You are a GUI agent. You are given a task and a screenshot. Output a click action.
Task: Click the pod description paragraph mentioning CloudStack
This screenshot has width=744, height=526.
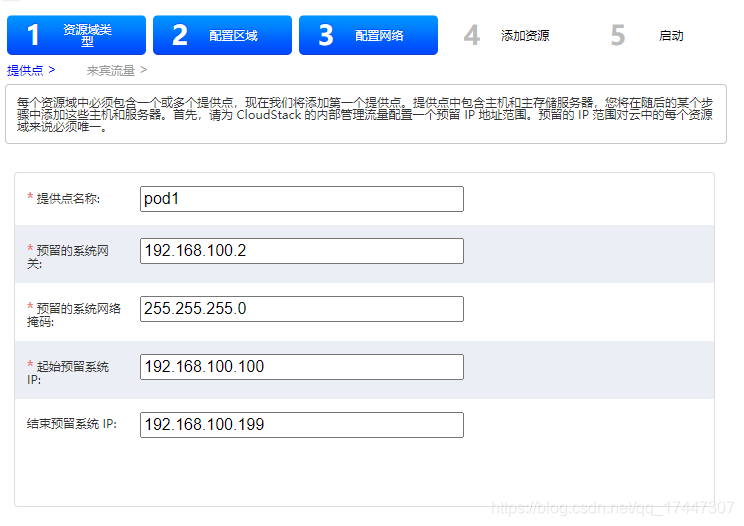(x=365, y=114)
